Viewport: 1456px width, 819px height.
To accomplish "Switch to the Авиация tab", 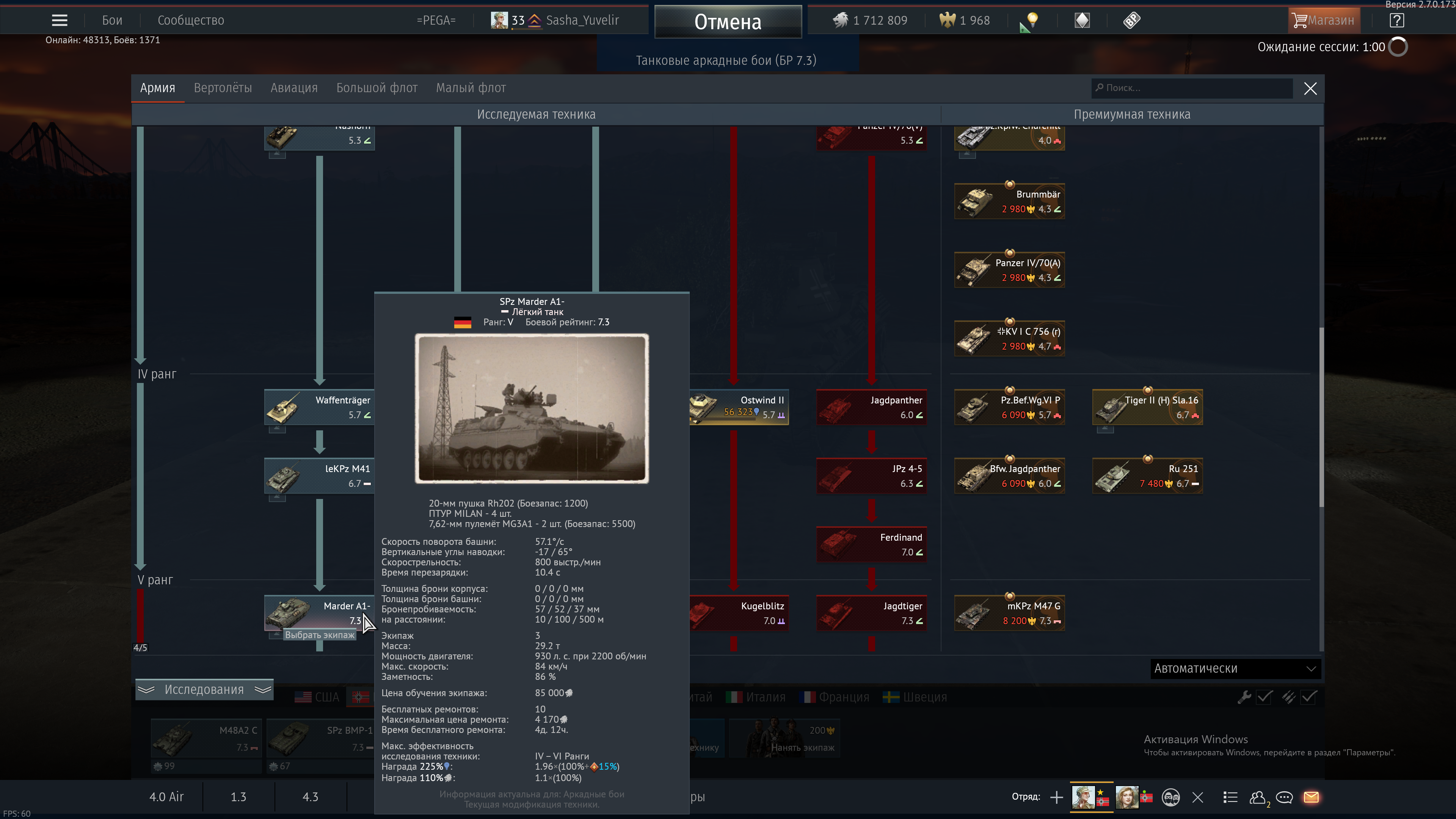I will [x=294, y=88].
